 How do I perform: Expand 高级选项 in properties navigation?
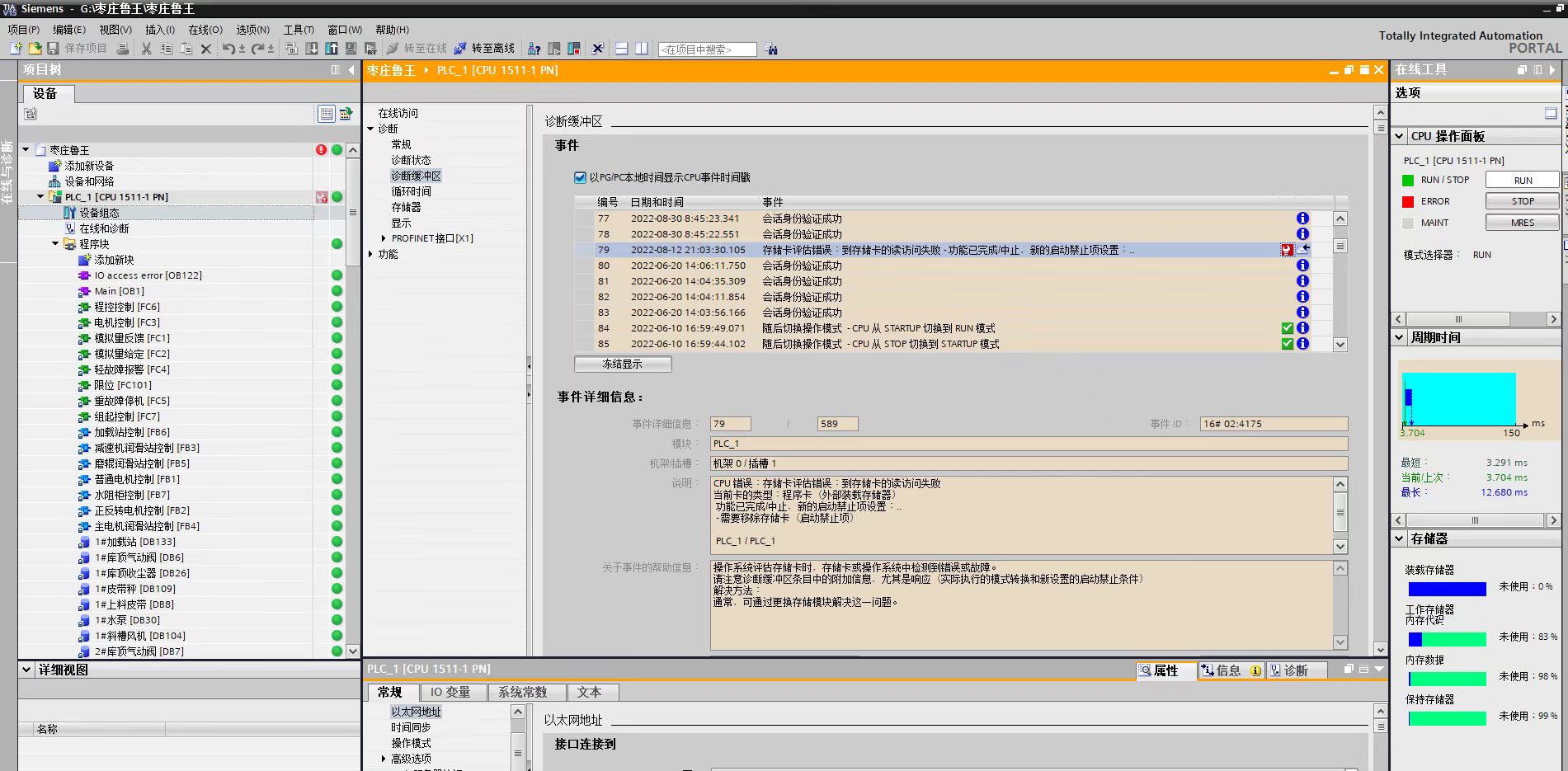(x=384, y=759)
